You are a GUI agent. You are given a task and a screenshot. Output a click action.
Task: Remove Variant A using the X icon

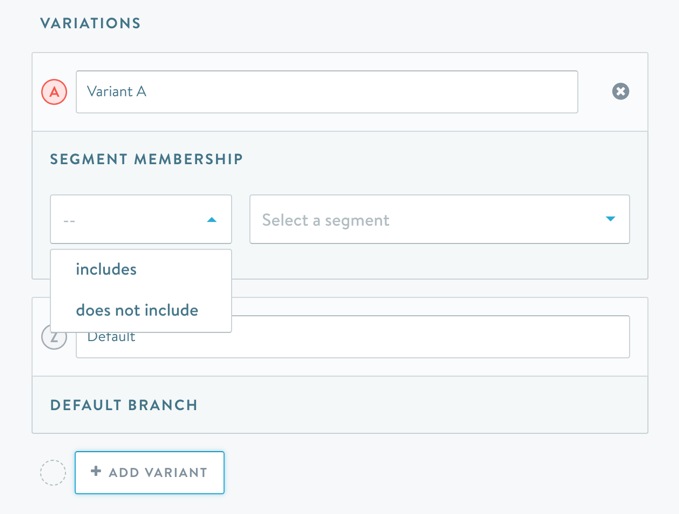(x=621, y=92)
